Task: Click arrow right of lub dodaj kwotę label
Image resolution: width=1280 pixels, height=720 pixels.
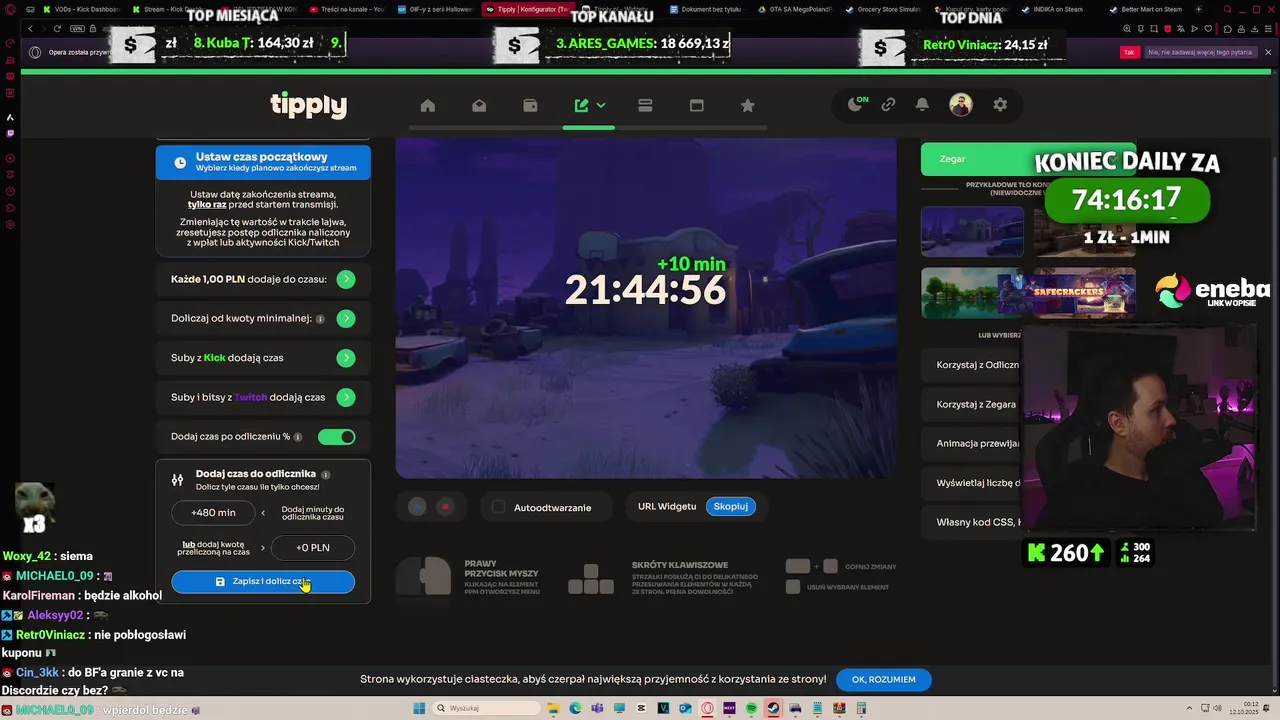Action: pos(263,548)
